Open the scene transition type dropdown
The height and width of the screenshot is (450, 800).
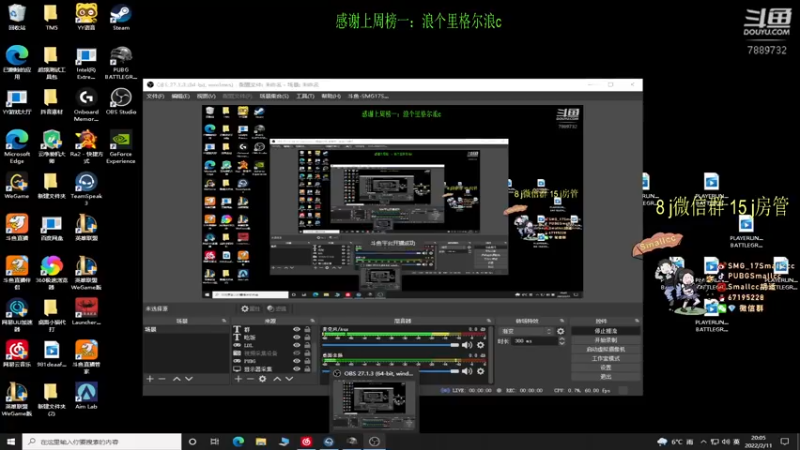[x=526, y=331]
